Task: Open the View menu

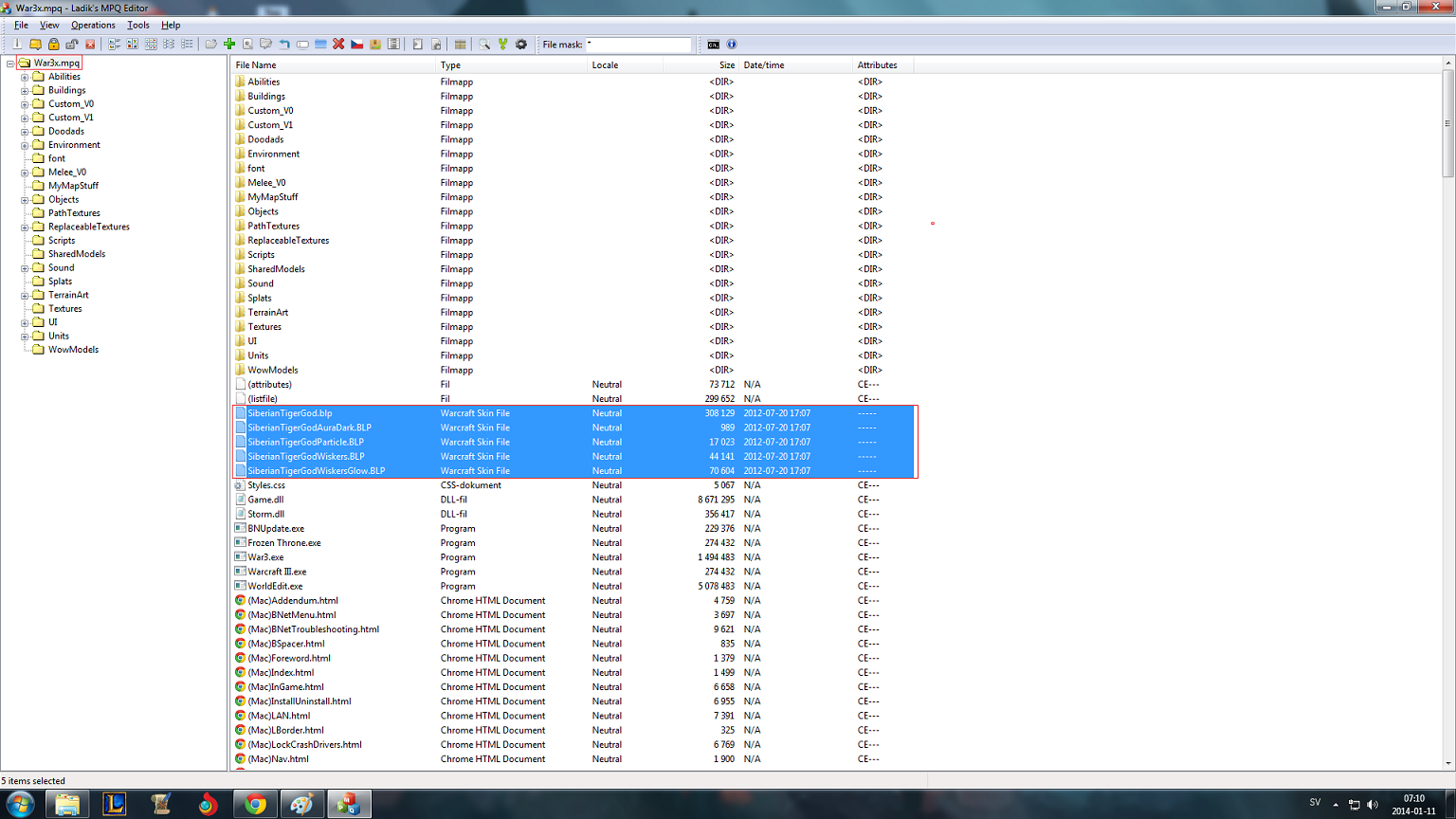Action: (x=49, y=25)
